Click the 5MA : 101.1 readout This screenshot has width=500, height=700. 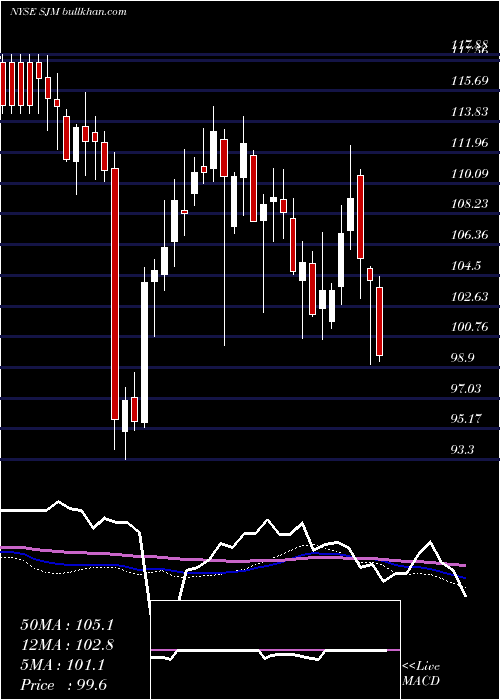click(62, 665)
